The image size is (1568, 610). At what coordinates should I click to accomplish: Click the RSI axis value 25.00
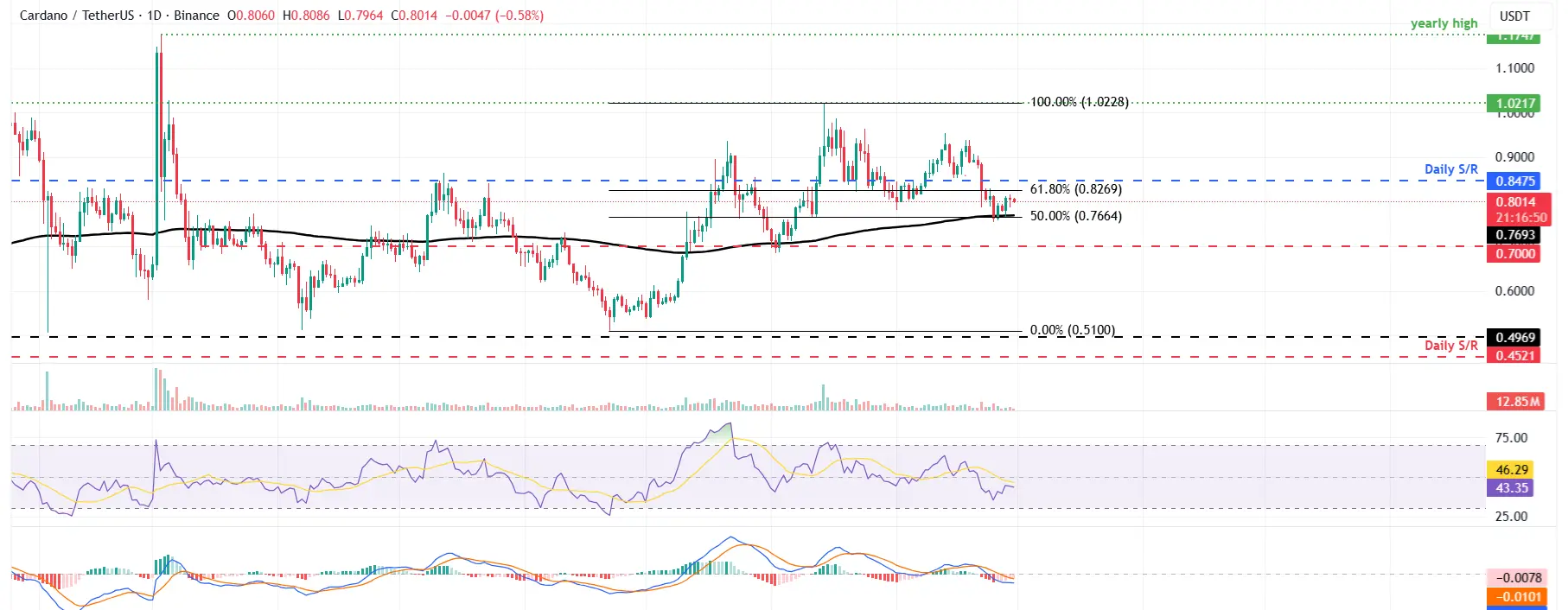point(1511,517)
